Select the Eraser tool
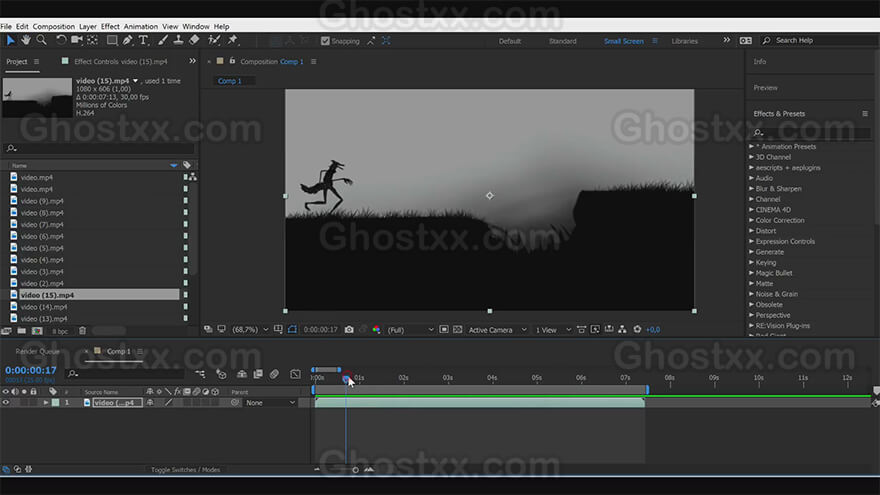The height and width of the screenshot is (495, 880). coord(194,40)
